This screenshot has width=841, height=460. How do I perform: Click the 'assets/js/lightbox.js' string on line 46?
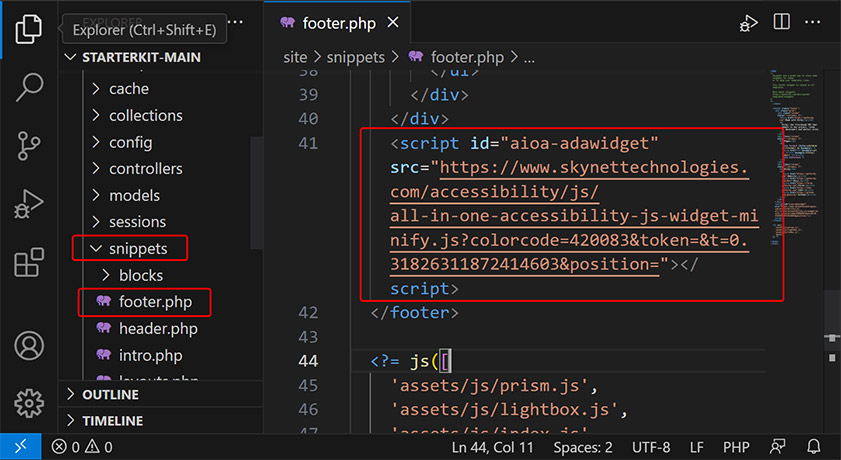click(x=504, y=410)
